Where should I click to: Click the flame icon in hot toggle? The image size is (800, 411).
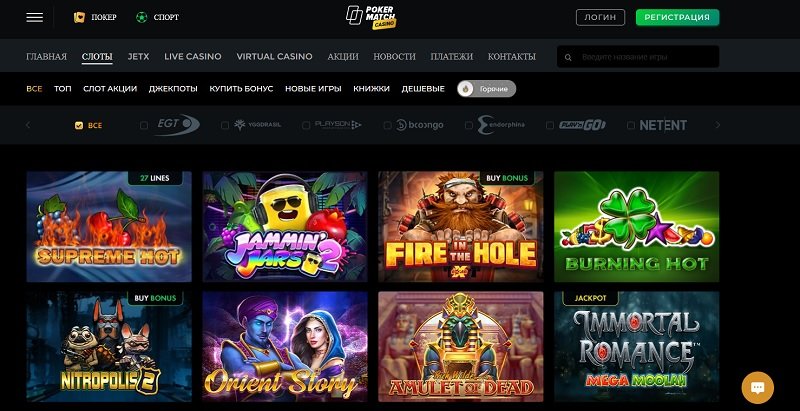click(x=465, y=89)
